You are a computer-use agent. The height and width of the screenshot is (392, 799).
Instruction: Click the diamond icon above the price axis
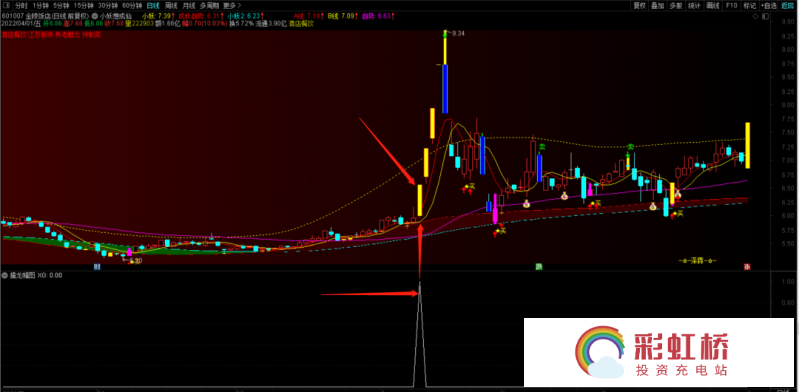pyautogui.click(x=756, y=16)
